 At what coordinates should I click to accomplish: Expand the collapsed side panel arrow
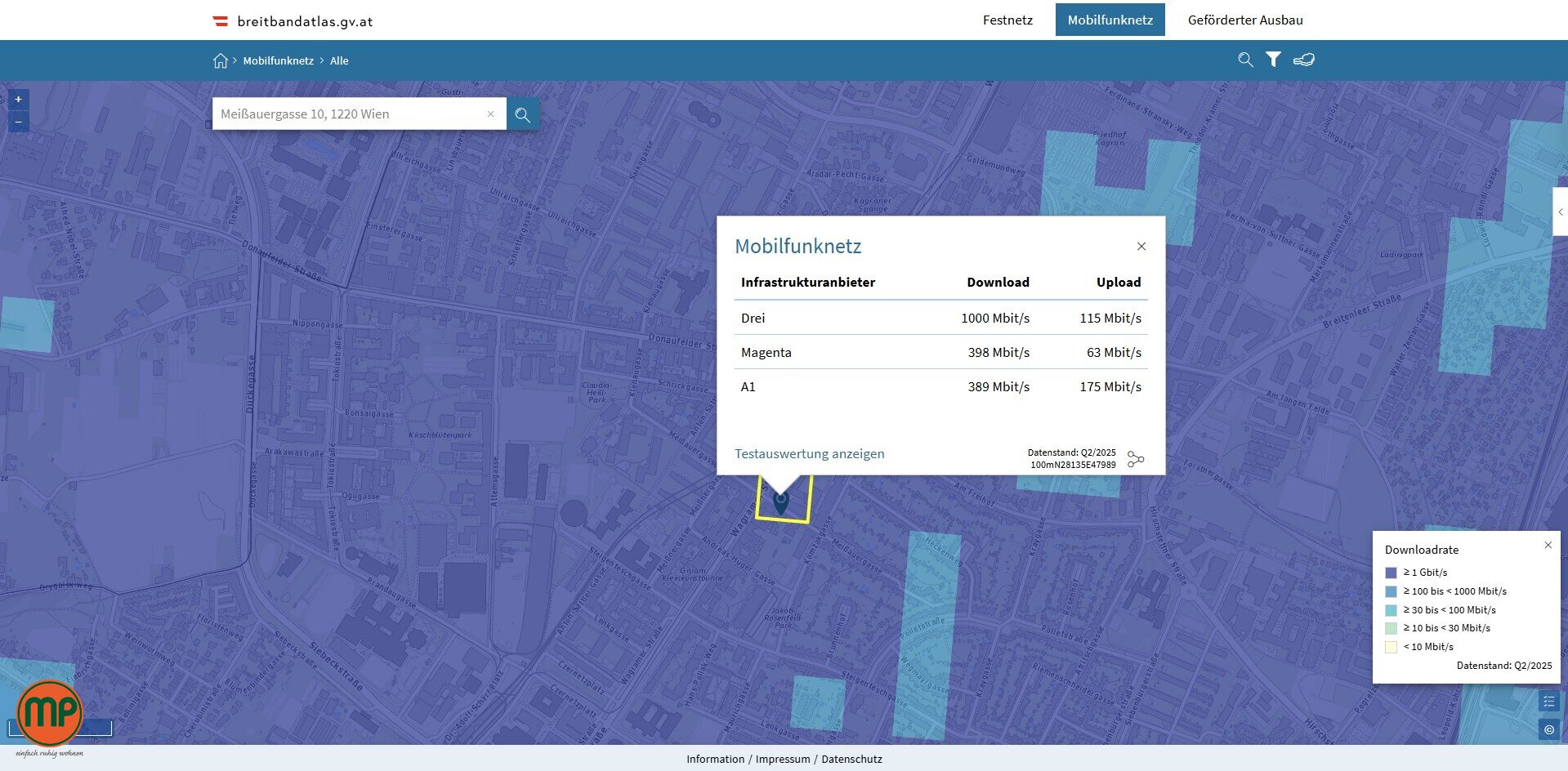click(x=1560, y=212)
